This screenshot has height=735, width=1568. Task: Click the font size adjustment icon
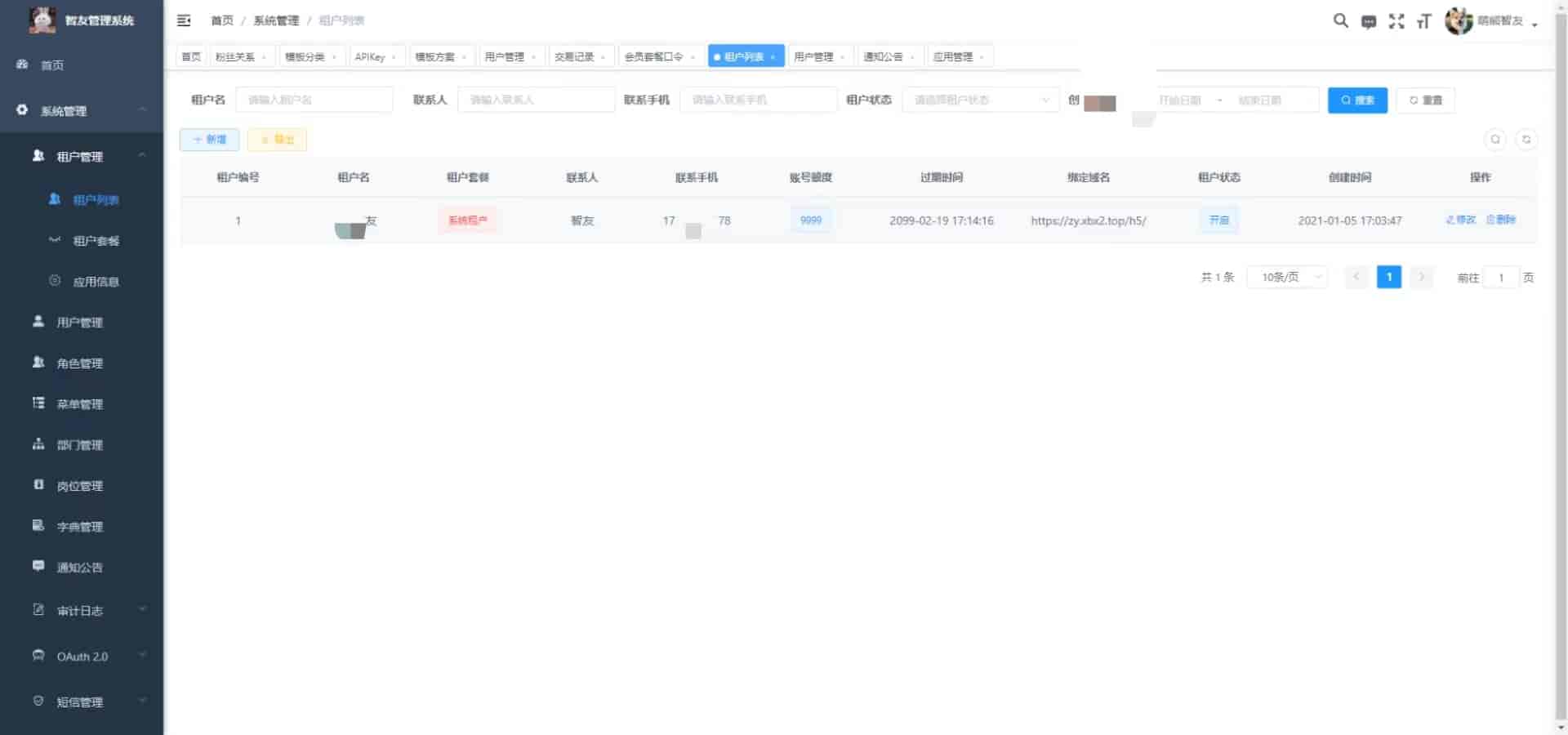(x=1424, y=21)
